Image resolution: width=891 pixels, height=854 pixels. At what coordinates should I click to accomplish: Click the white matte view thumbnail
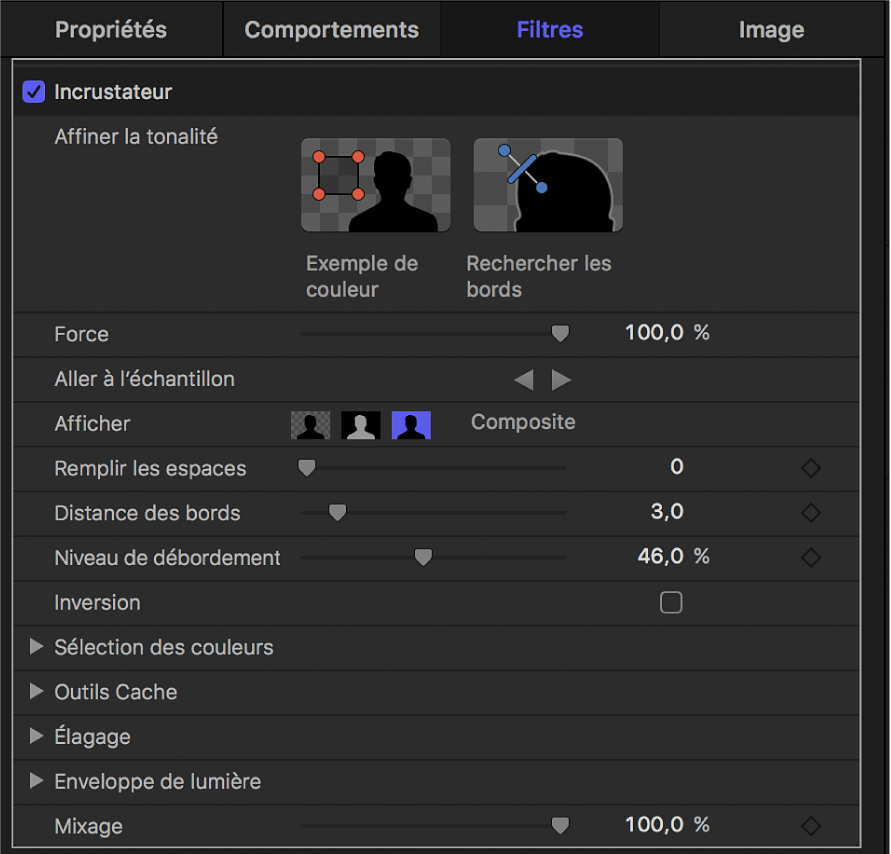pyautogui.click(x=360, y=424)
